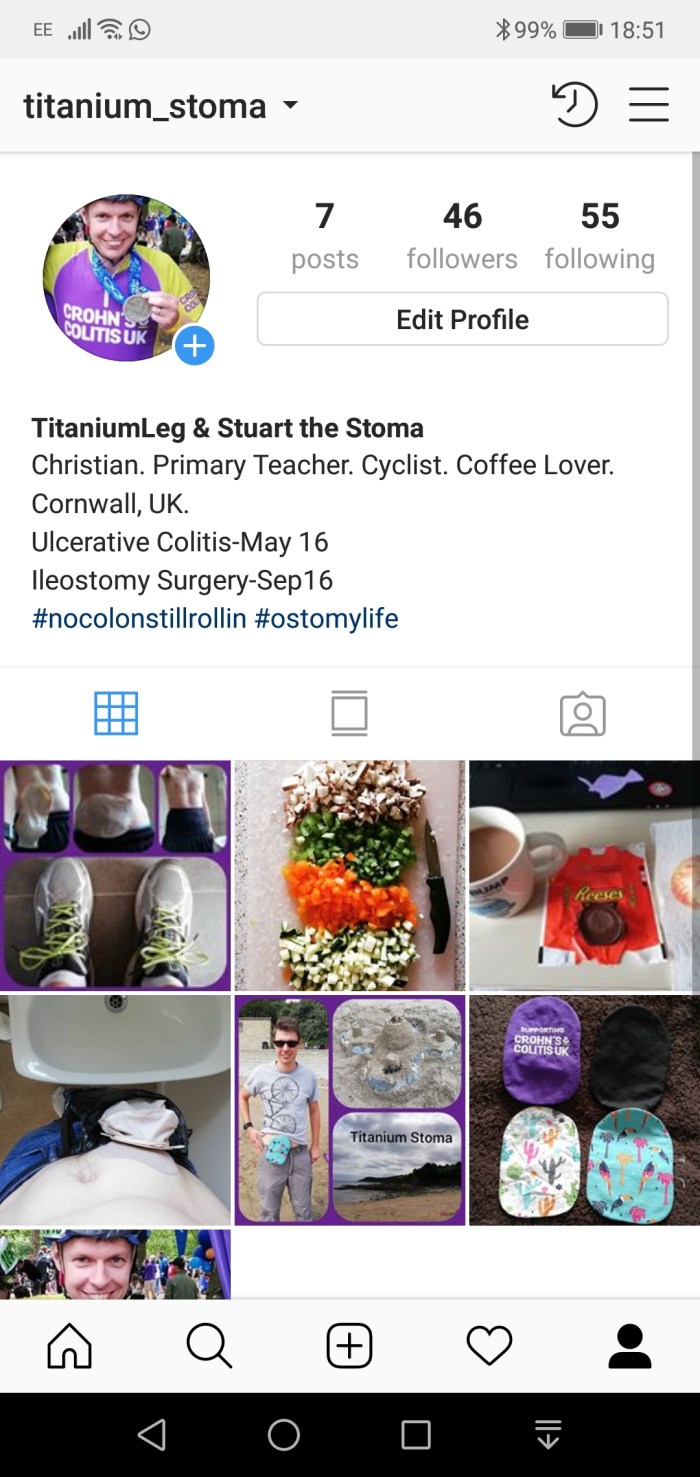Open the #ostomylife hashtag link
The image size is (700, 1477).
326,618
